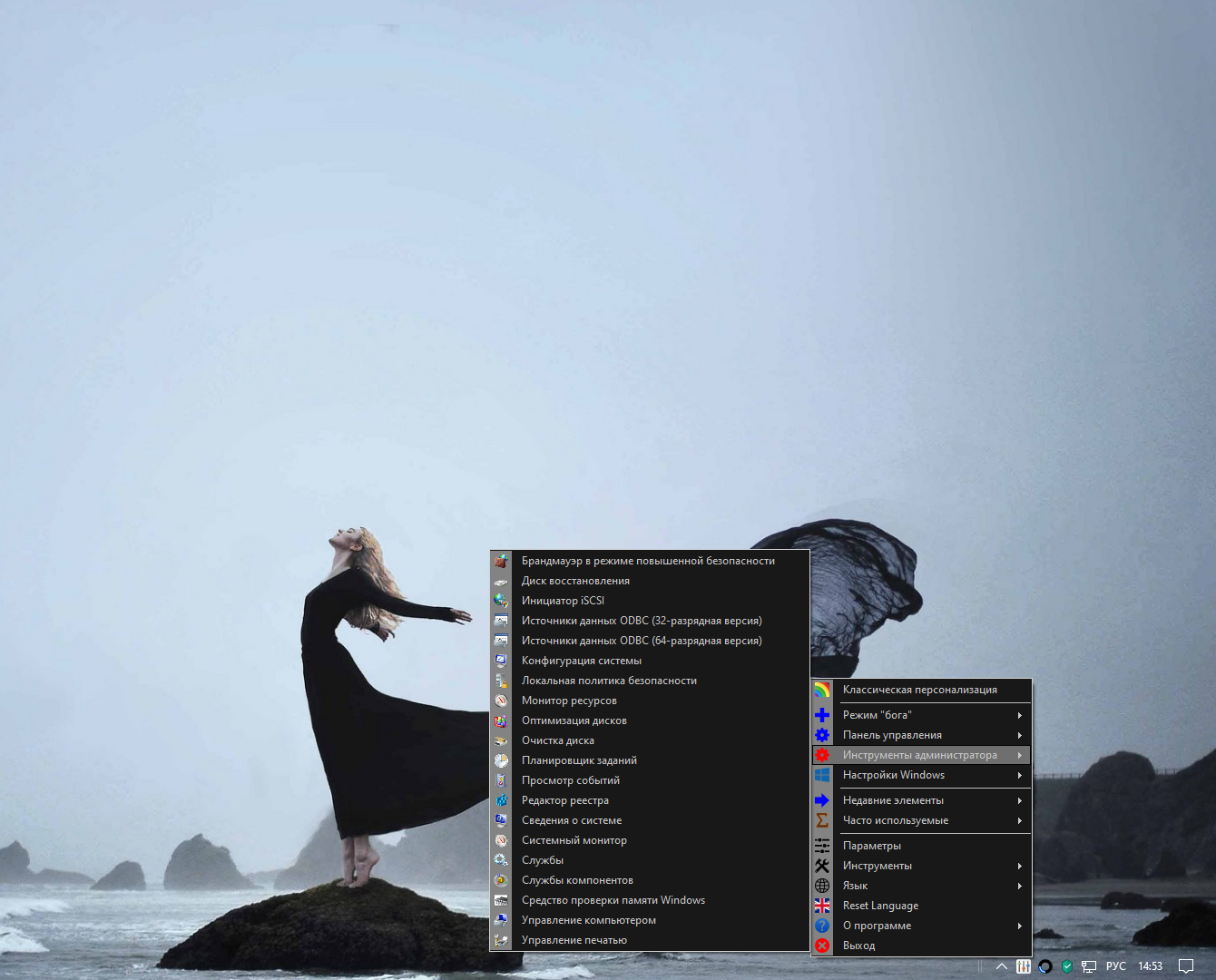Image resolution: width=1216 pixels, height=980 pixels.
Task: Open the clock showing 14:53
Action: [1151, 966]
